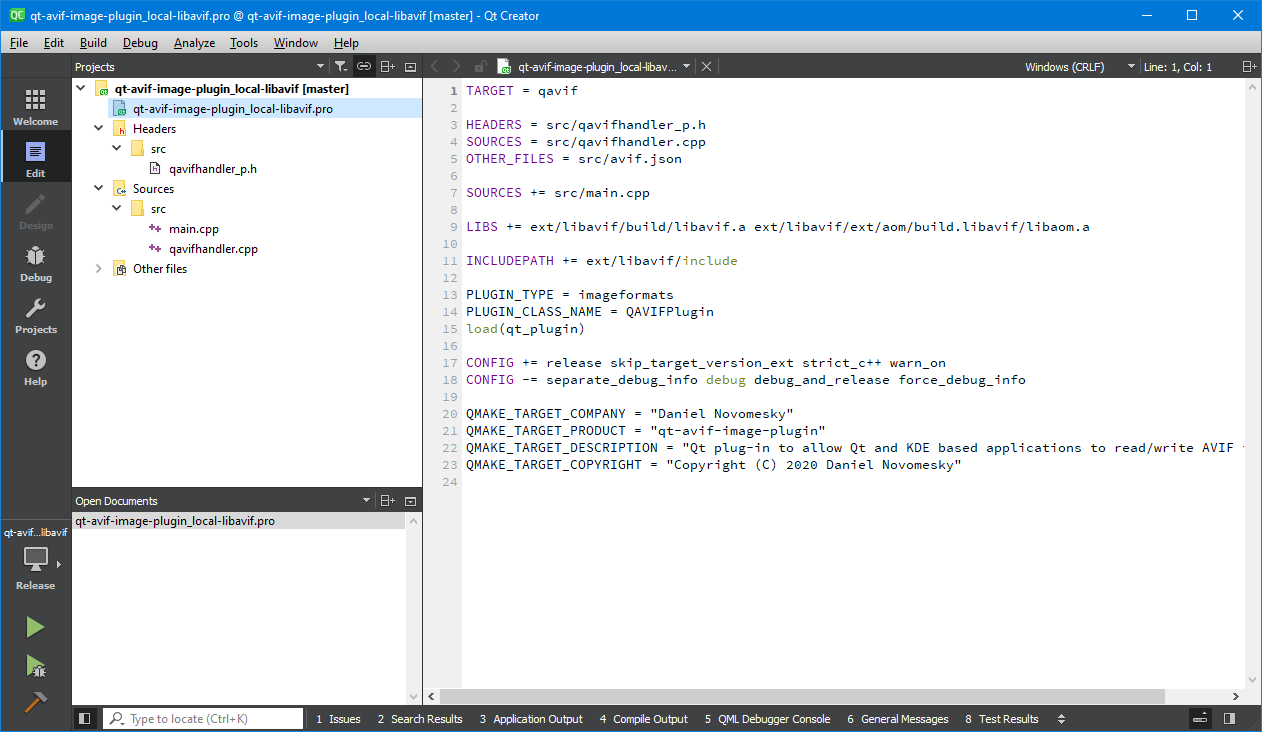Open the Tools menu
The image size is (1262, 732).
pos(244,43)
